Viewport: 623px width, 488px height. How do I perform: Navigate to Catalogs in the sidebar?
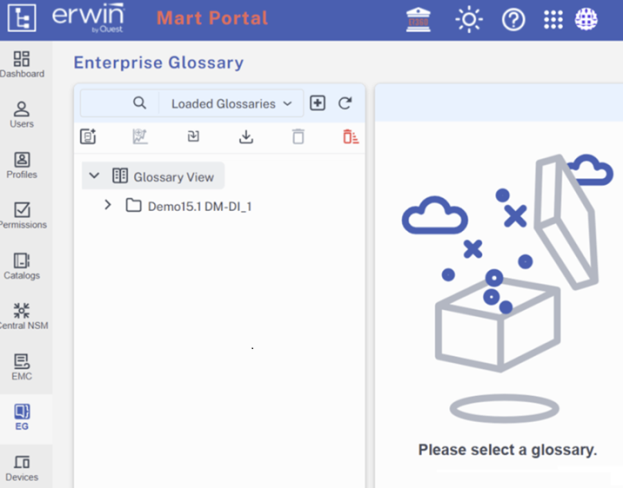tap(22, 265)
